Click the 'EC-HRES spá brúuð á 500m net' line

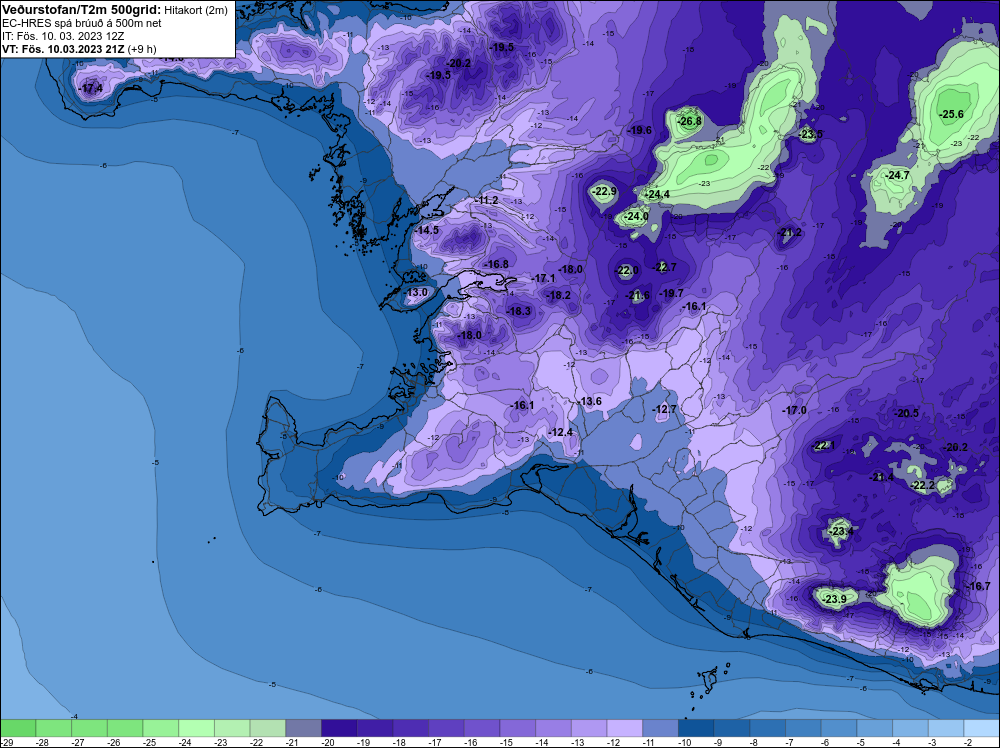pos(82,24)
